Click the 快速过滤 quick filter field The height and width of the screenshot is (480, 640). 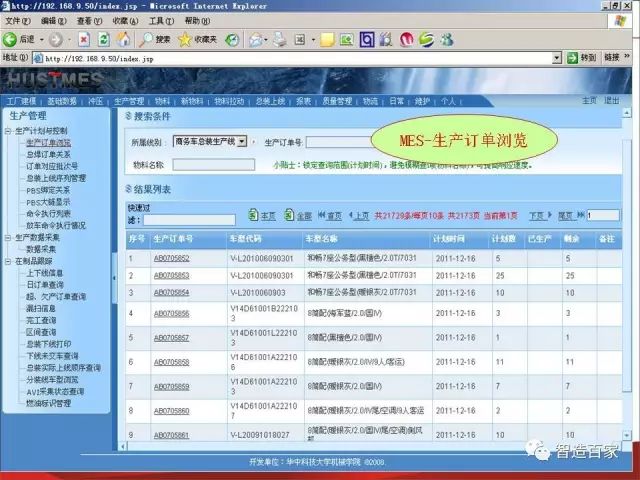(x=189, y=220)
